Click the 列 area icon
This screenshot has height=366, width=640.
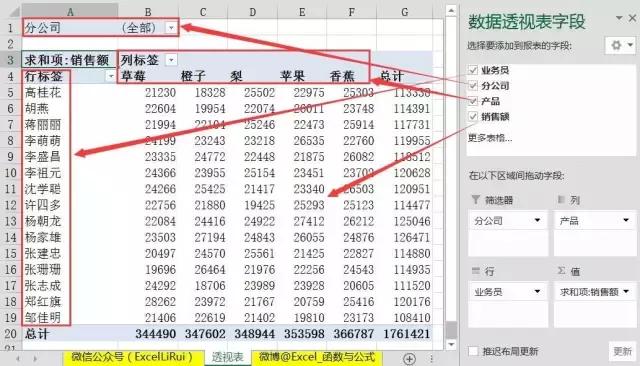click(562, 199)
